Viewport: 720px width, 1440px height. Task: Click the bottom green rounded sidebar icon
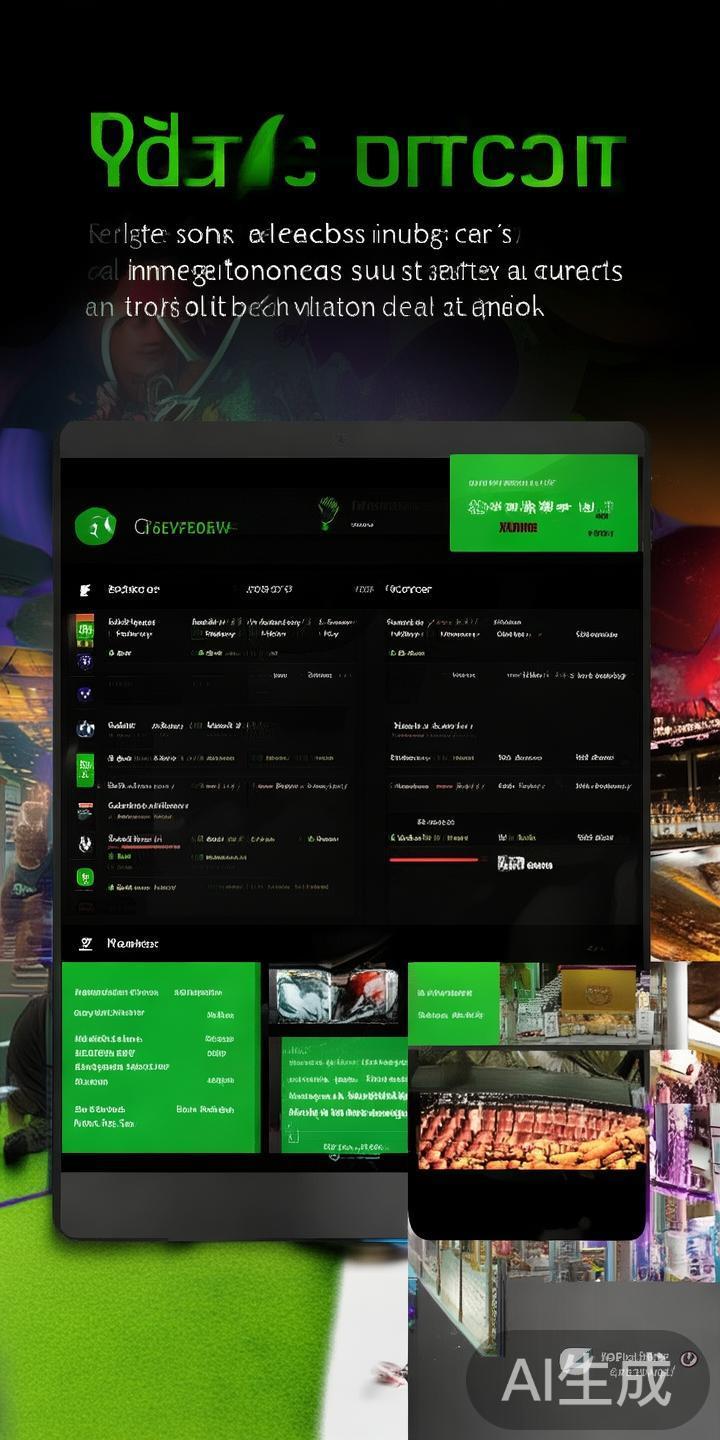85,877
